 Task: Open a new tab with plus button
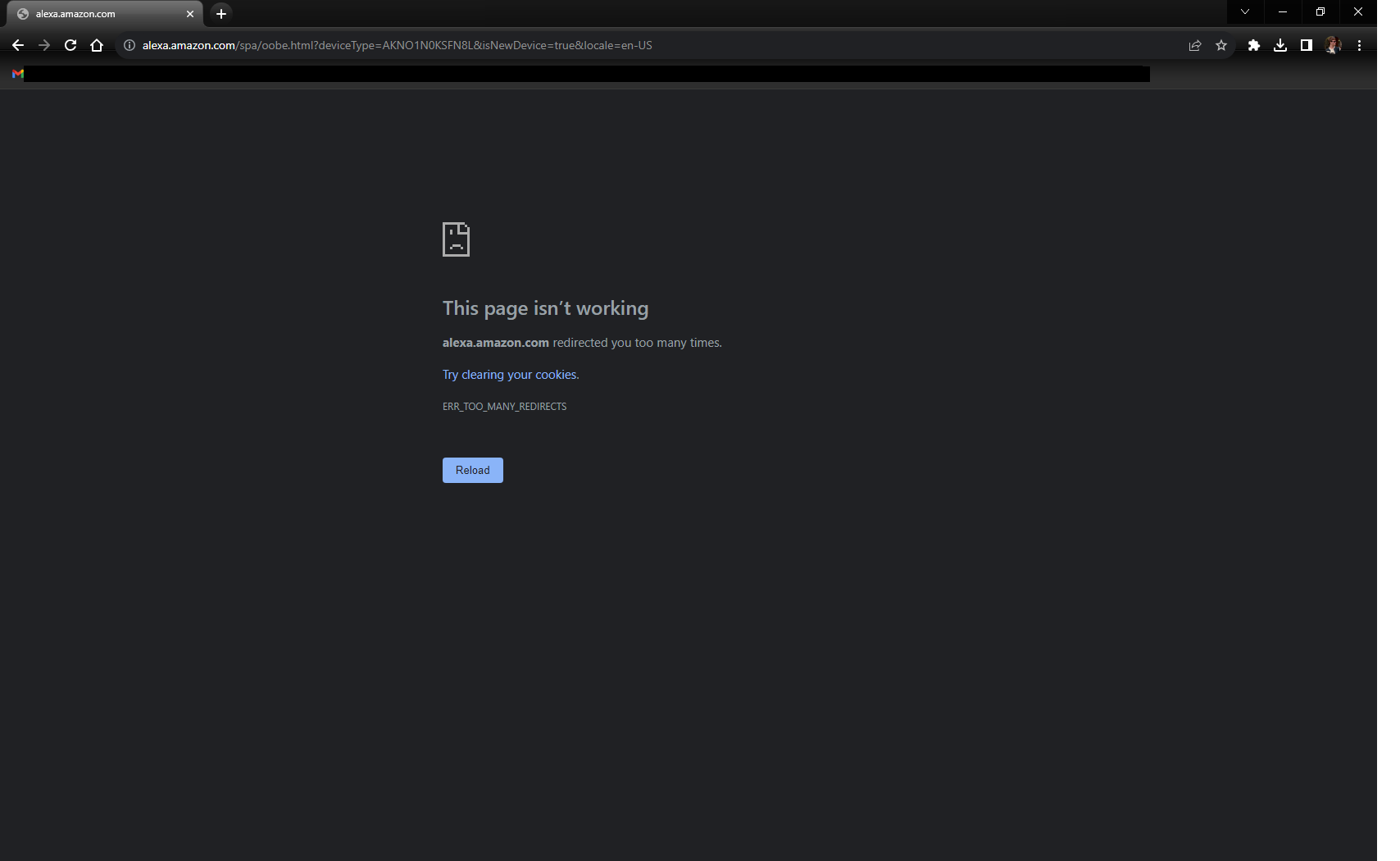[221, 14]
